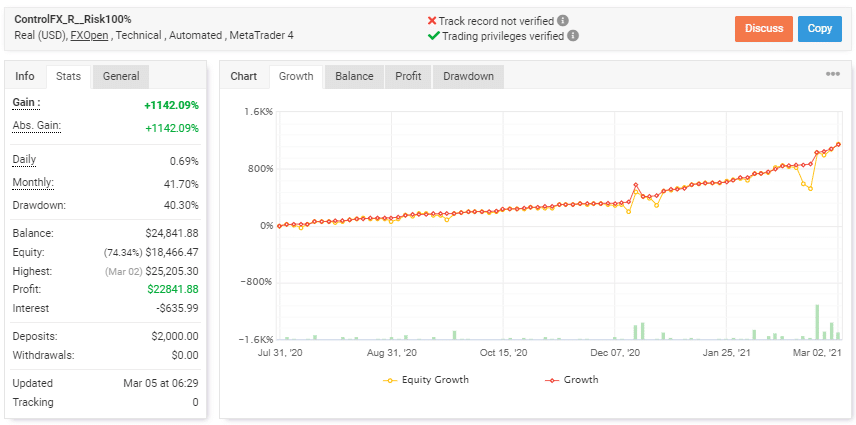Toggle the red Growth series in legend
This screenshot has width=856, height=425.
(x=571, y=380)
